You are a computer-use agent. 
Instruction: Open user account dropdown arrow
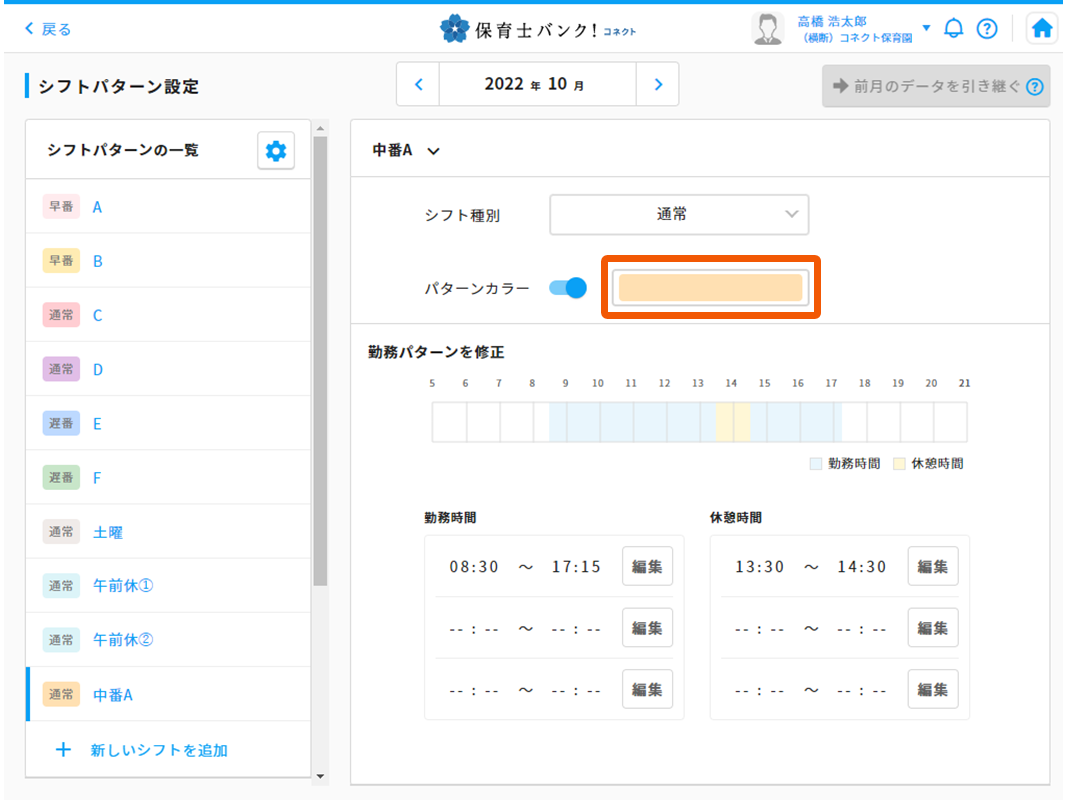pos(926,28)
